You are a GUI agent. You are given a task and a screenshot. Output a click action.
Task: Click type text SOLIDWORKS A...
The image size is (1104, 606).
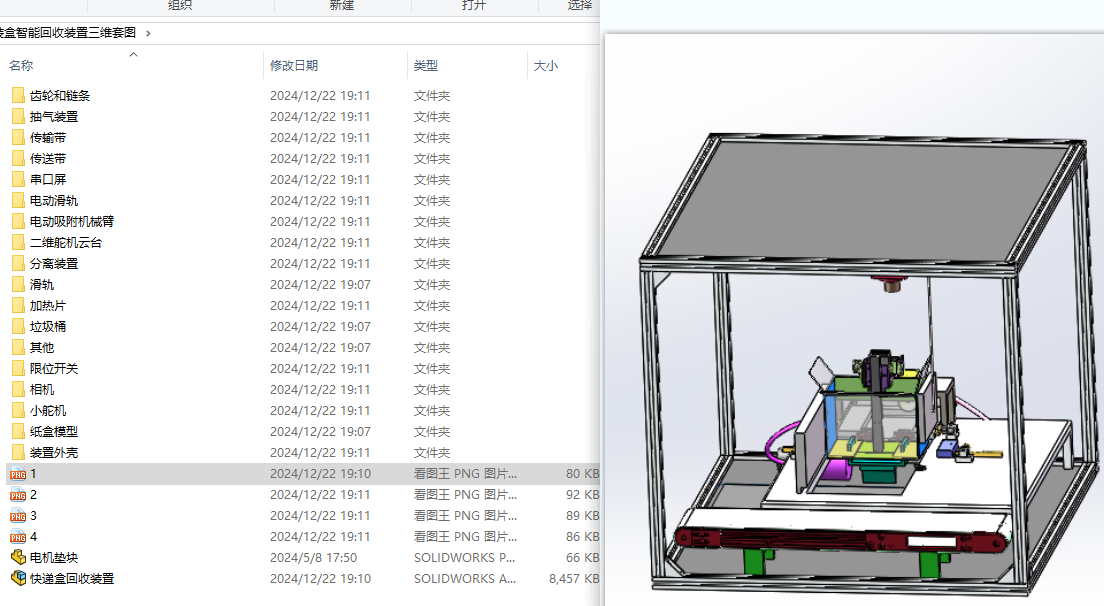pos(465,579)
